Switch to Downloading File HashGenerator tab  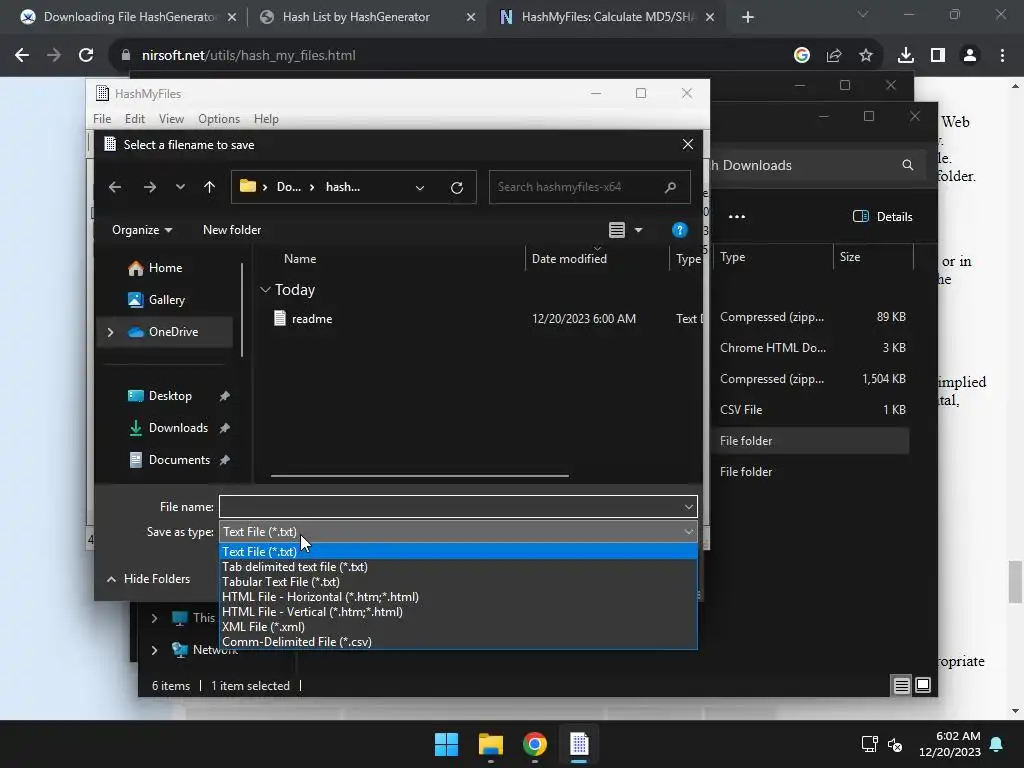coord(127,17)
